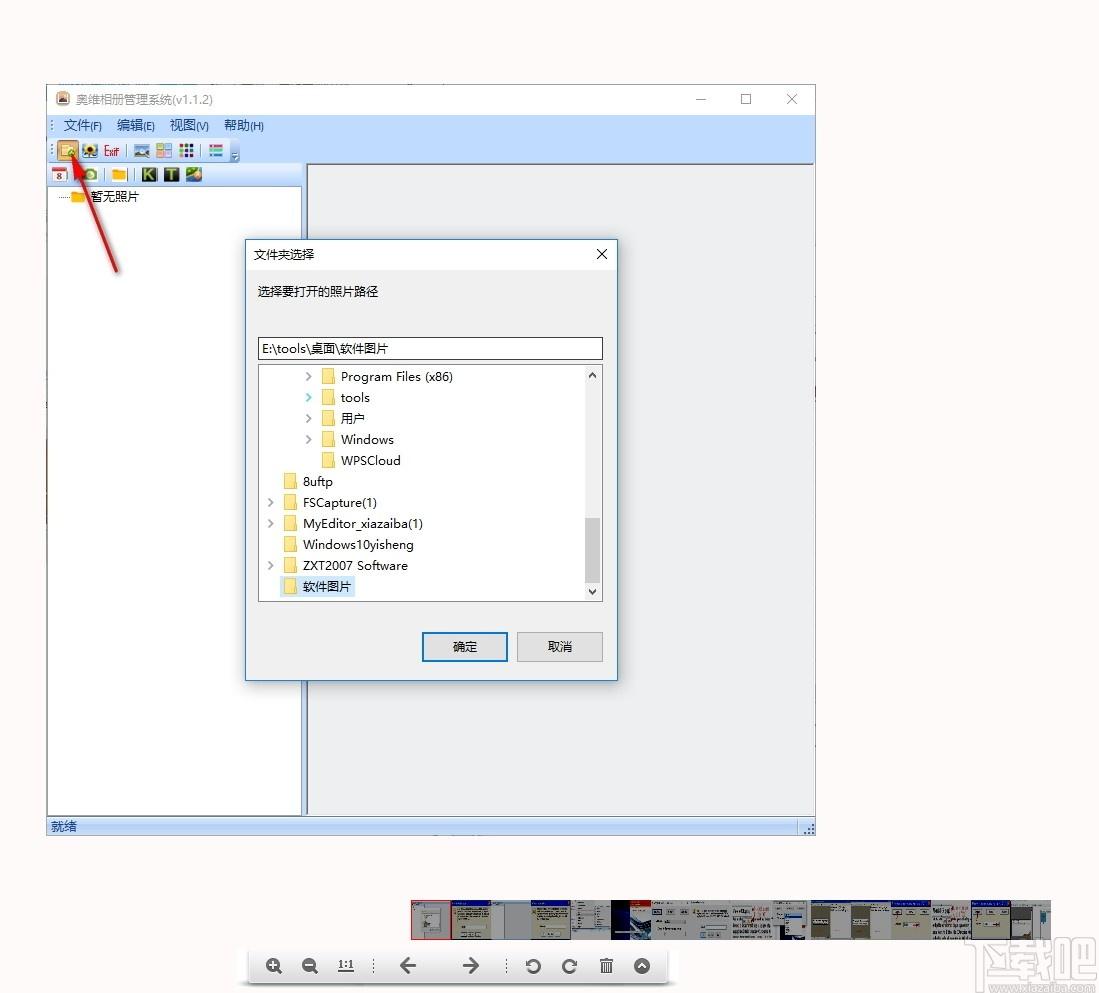Select the red-bordered first thumbnail in strip
1099x993 pixels.
click(x=431, y=921)
